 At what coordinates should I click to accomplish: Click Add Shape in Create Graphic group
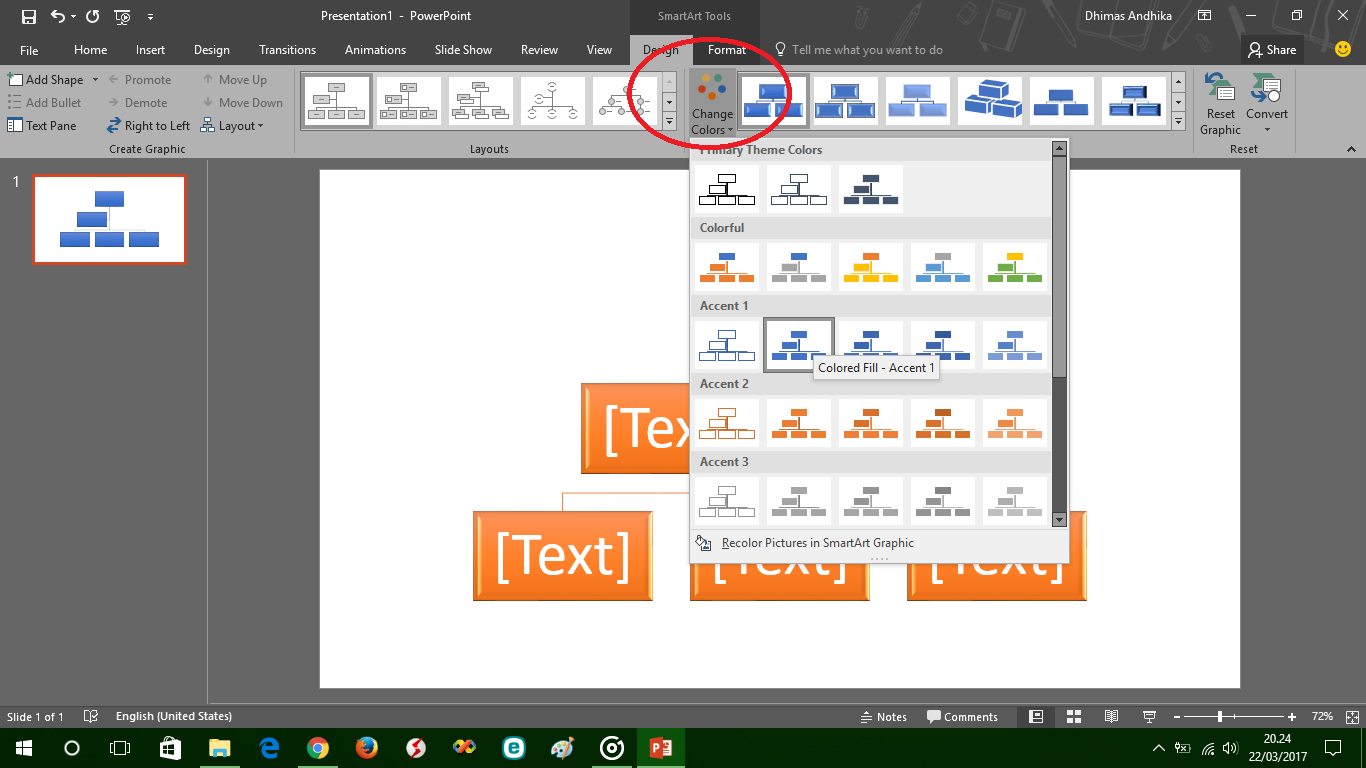[47, 80]
